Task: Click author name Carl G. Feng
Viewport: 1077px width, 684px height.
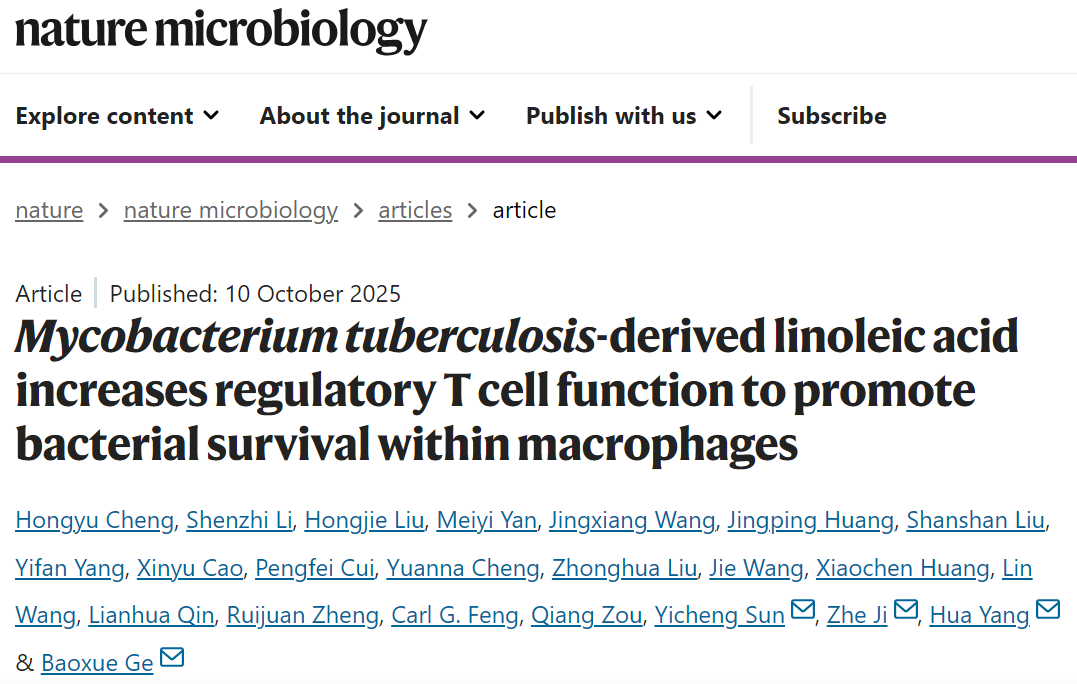Action: pyautogui.click(x=454, y=615)
